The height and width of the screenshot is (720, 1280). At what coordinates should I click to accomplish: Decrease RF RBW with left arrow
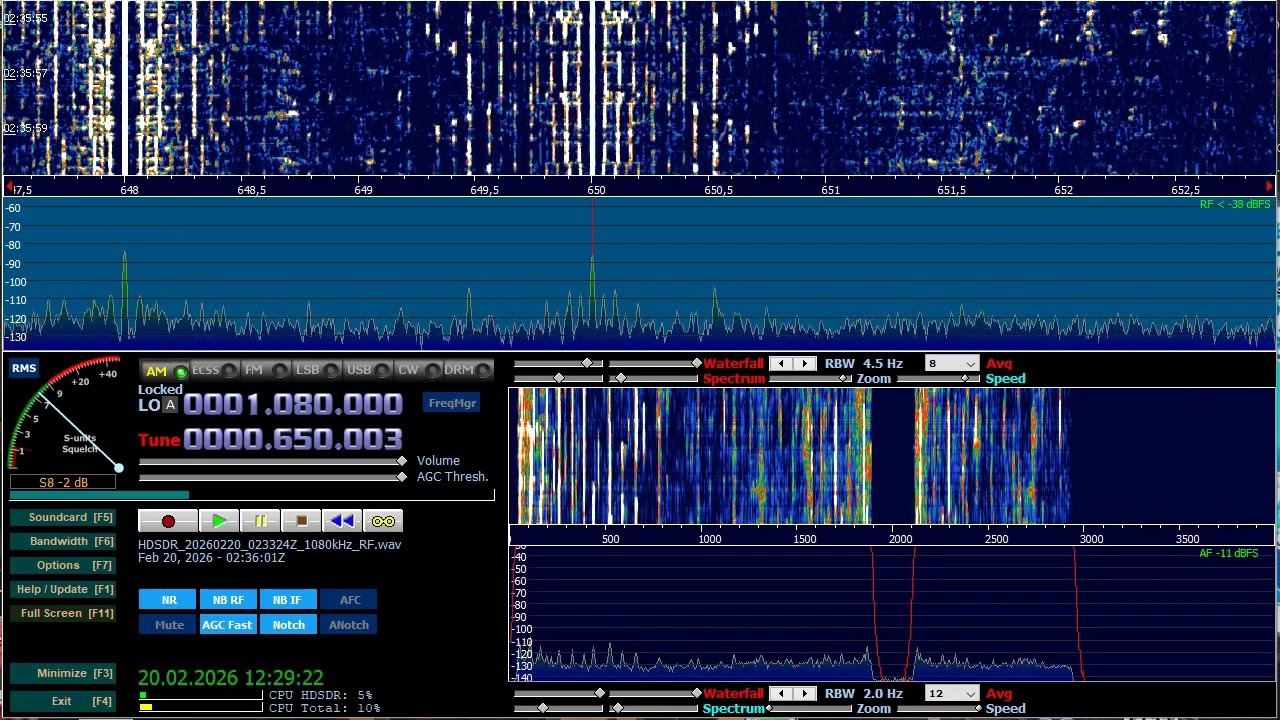pos(781,364)
